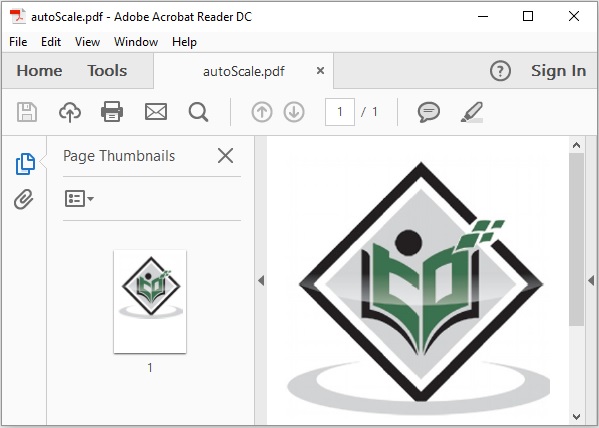The width and height of the screenshot is (599, 428).
Task: Click the Save file icon
Action: (27, 112)
